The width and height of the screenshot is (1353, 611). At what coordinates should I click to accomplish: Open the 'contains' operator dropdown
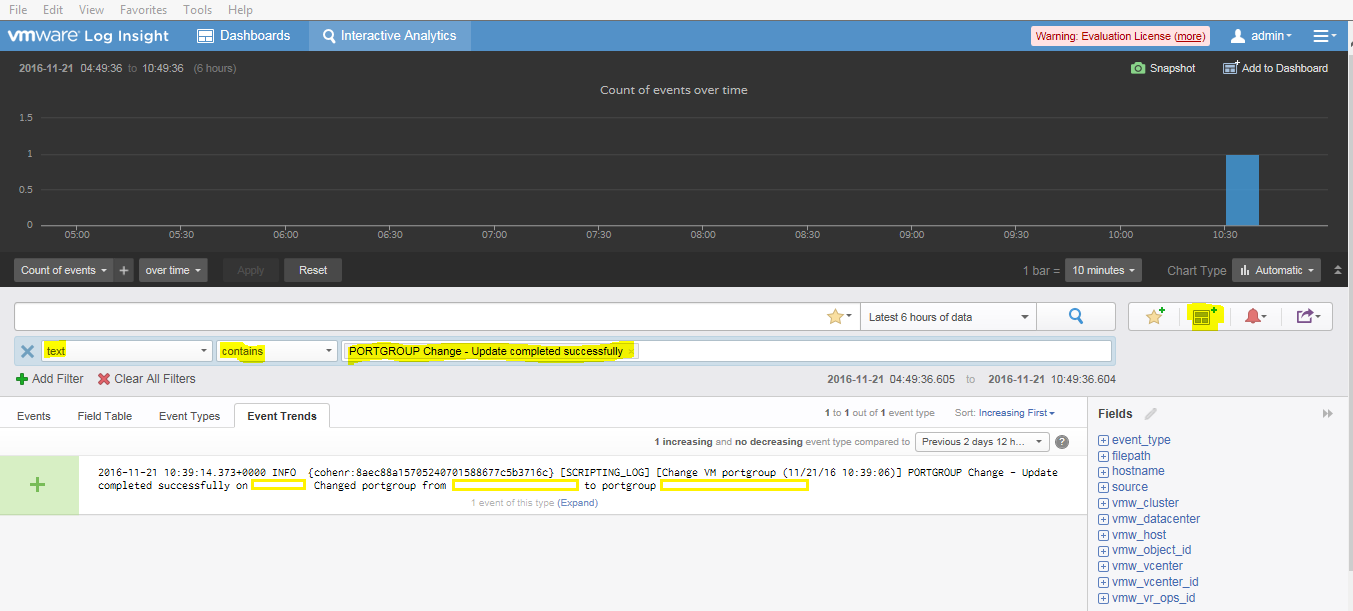pyautogui.click(x=277, y=351)
